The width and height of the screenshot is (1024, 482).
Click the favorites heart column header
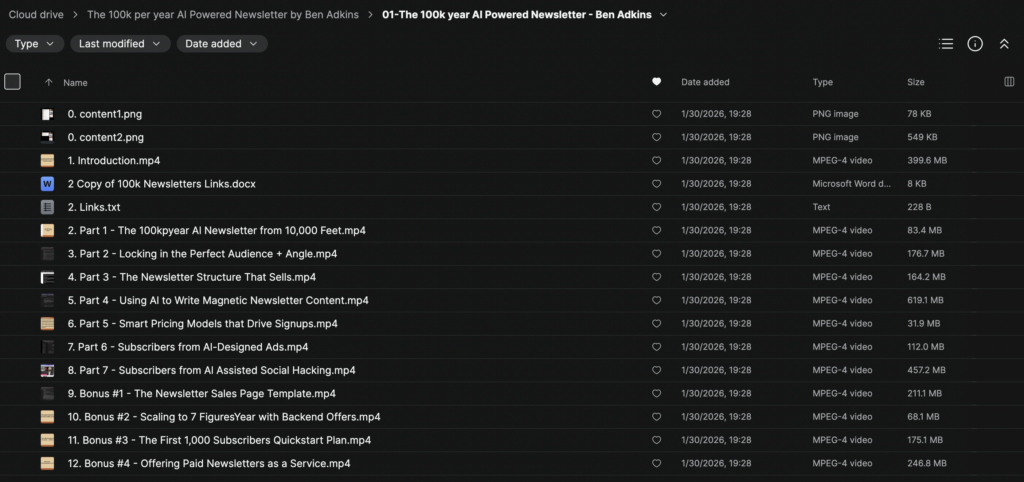[x=656, y=82]
